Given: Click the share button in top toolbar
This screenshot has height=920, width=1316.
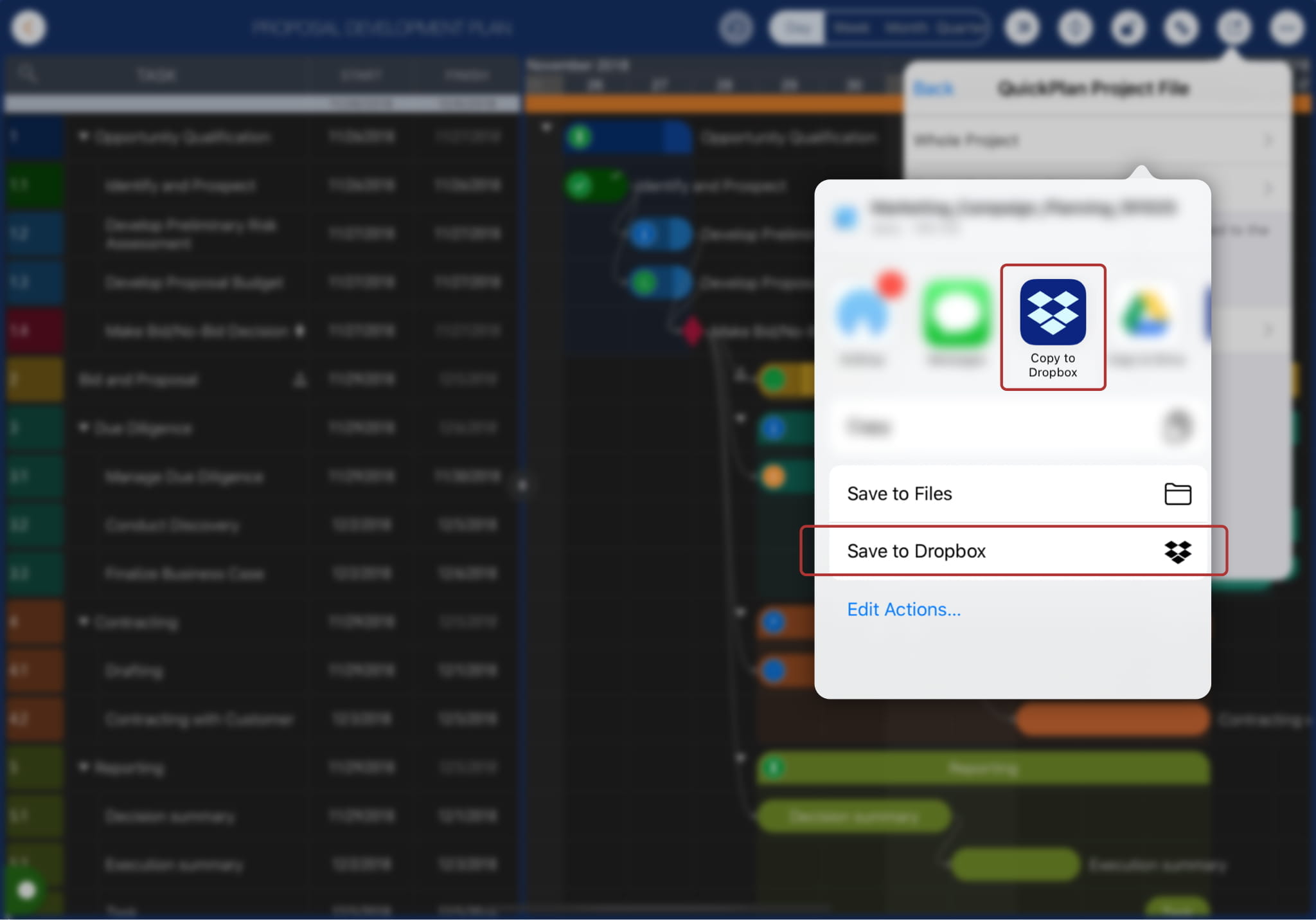Looking at the screenshot, I should pyautogui.click(x=1234, y=28).
